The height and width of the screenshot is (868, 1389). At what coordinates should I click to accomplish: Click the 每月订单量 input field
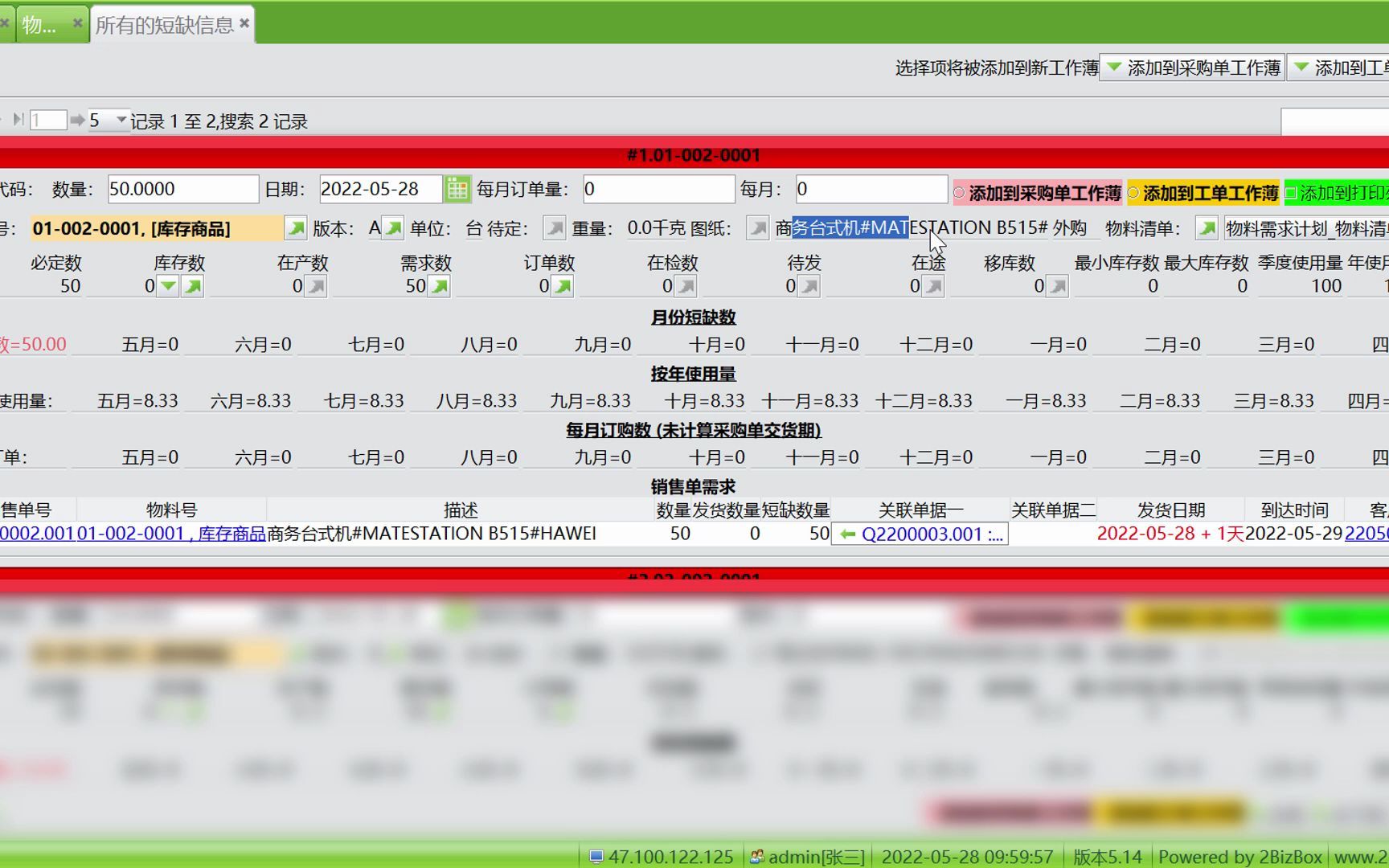[x=658, y=190]
